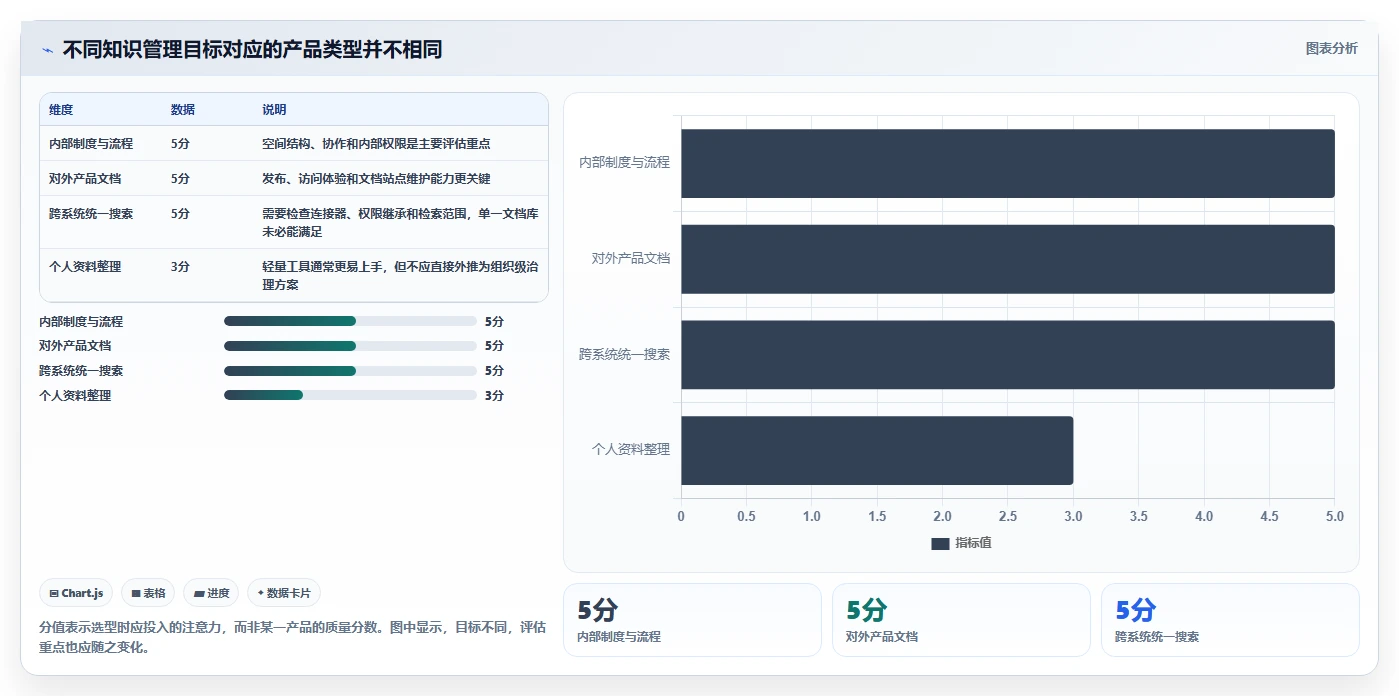Click the 个人资料整理 chart bar
Image resolution: width=1399 pixels, height=696 pixels.
click(x=877, y=451)
